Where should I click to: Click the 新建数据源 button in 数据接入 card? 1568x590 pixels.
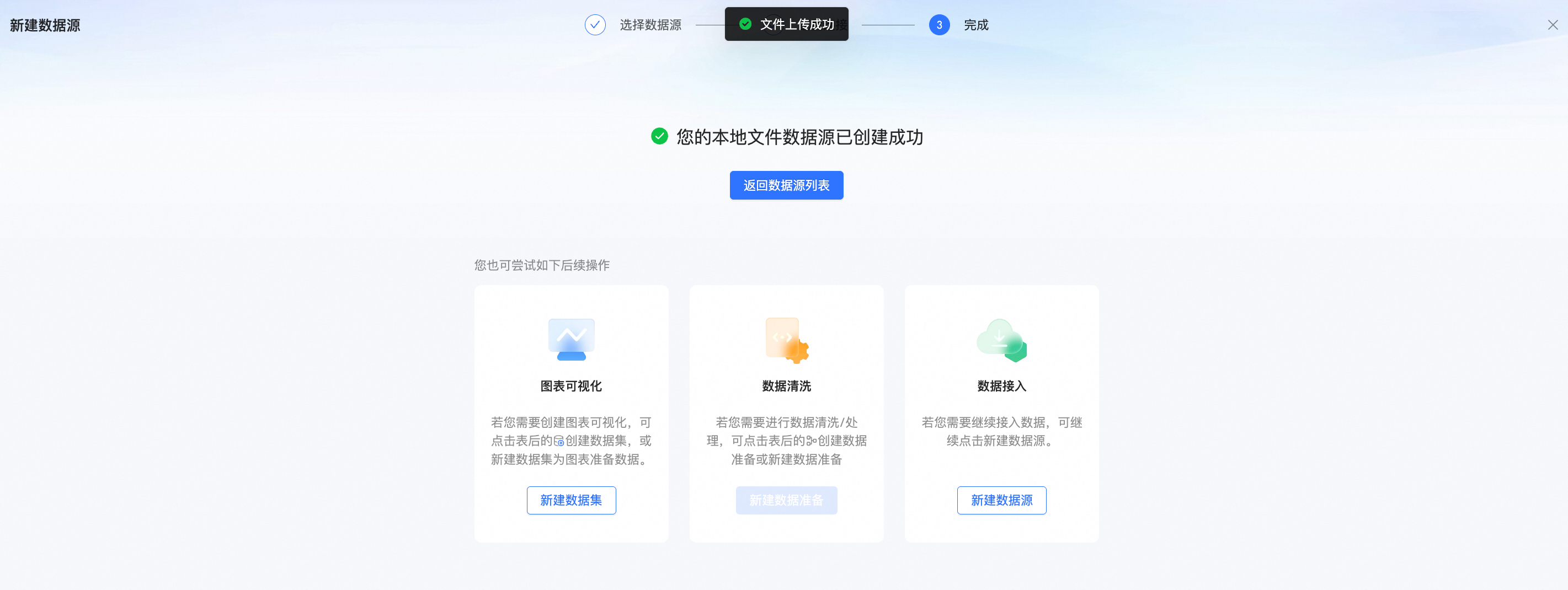click(1001, 500)
